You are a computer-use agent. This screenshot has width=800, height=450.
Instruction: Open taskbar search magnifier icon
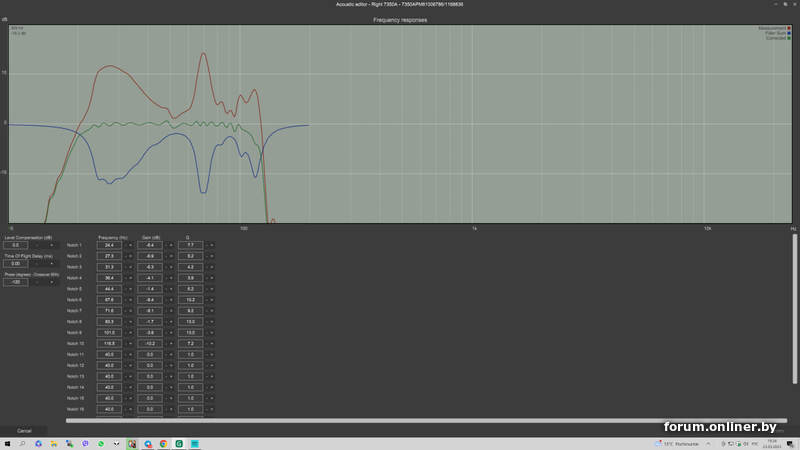[22, 443]
